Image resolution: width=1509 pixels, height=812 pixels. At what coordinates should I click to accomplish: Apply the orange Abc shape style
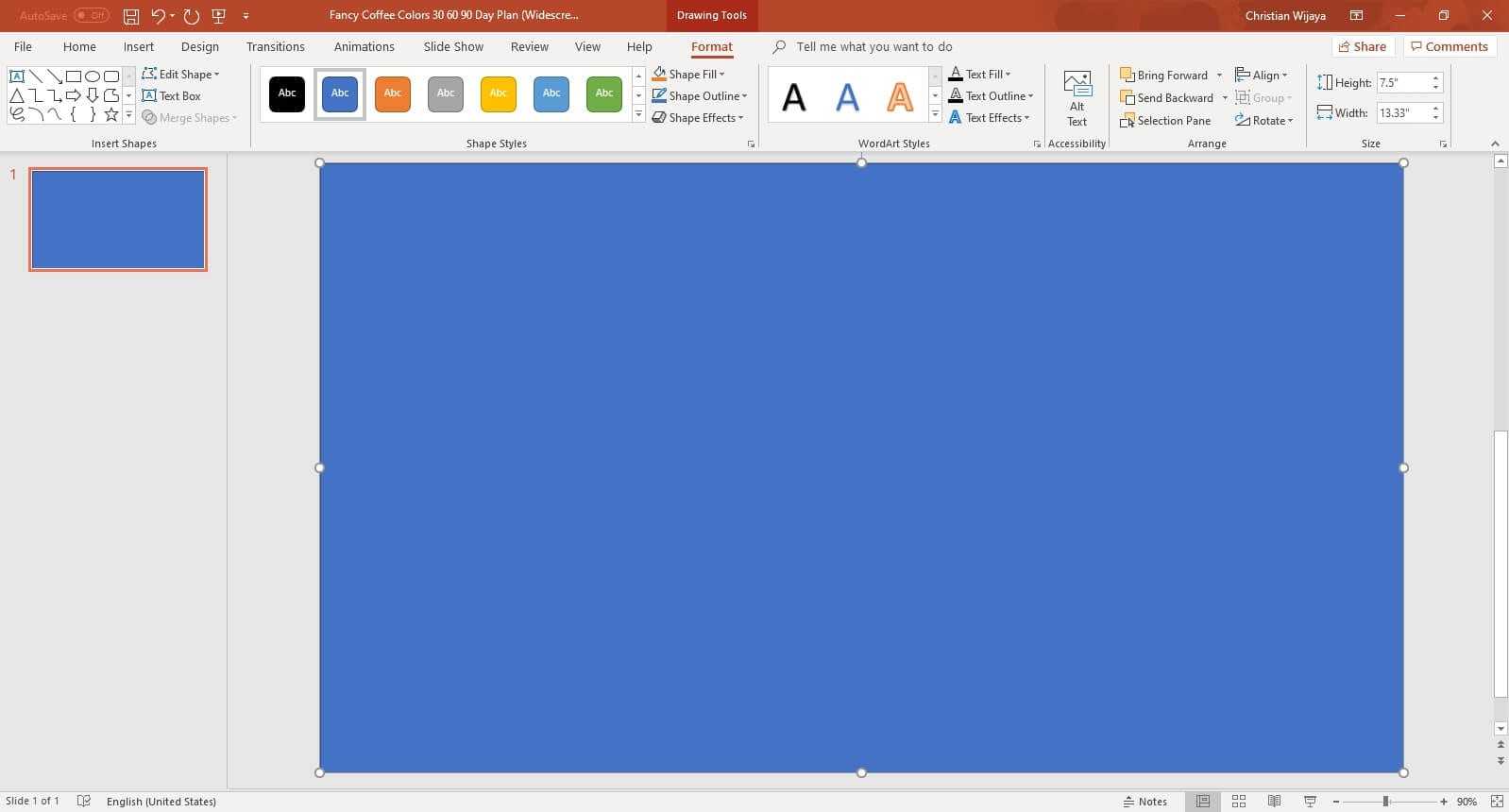[x=393, y=93]
